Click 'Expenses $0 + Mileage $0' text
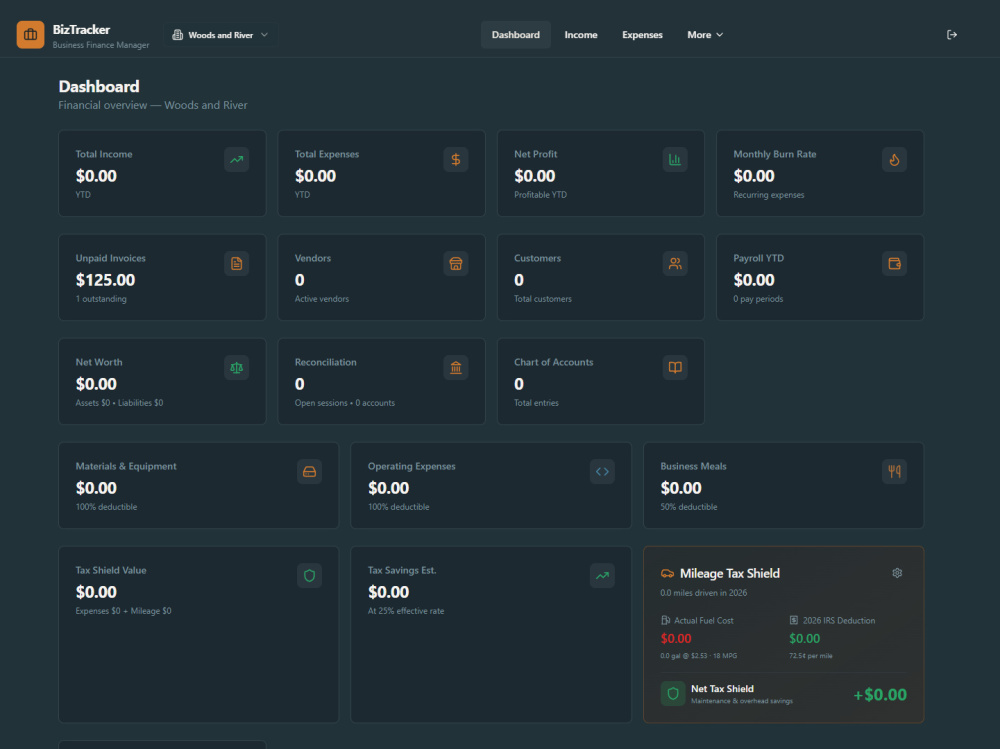 [123, 611]
